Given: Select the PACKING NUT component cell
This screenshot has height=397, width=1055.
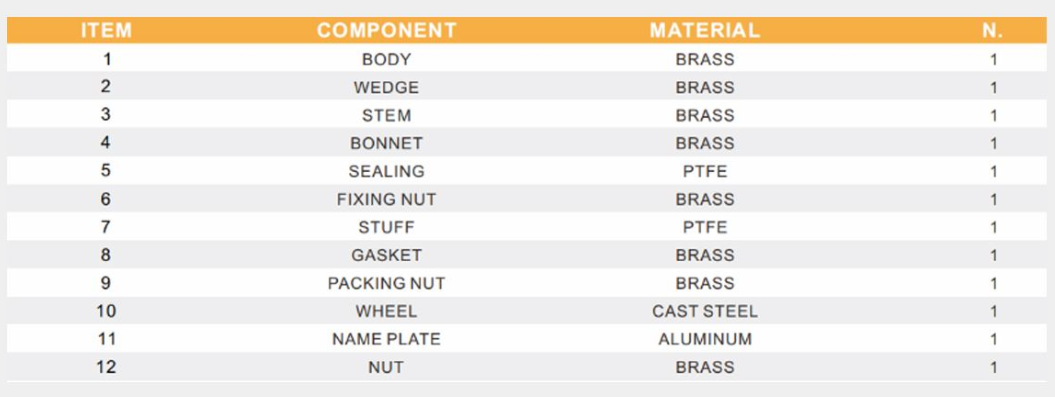Looking at the screenshot, I should (386, 283).
